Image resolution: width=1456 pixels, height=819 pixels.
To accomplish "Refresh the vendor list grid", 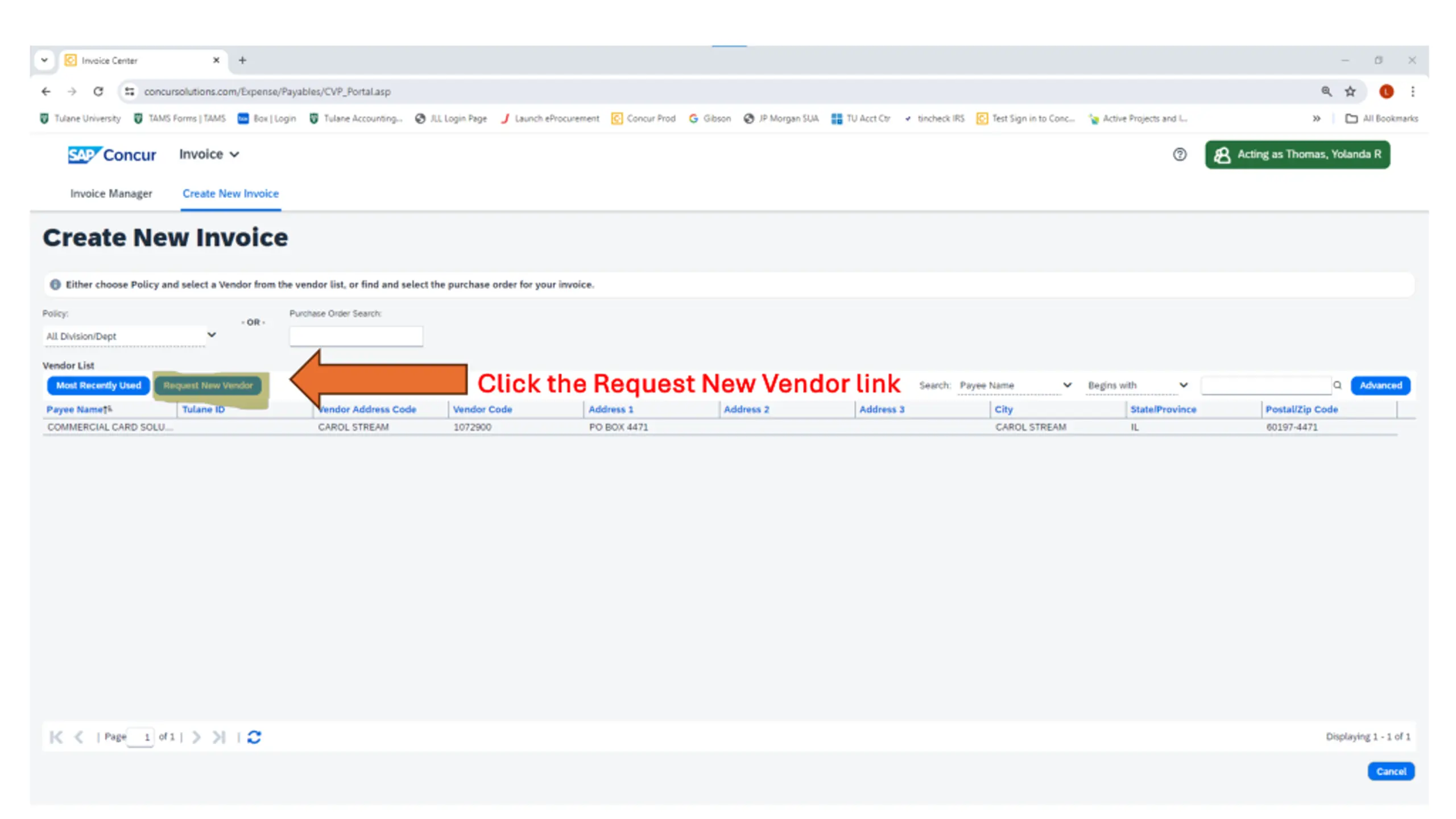I will click(254, 737).
